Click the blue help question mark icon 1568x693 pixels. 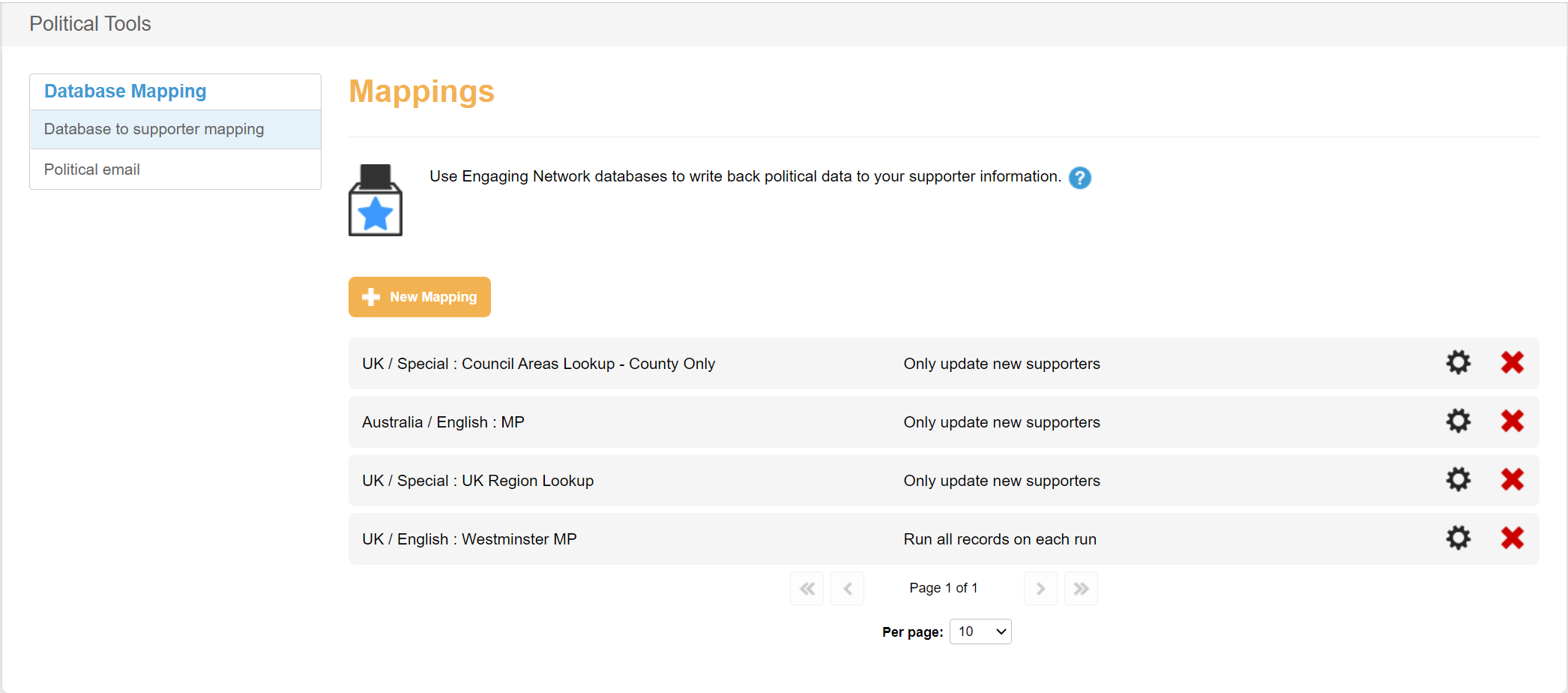click(1079, 178)
